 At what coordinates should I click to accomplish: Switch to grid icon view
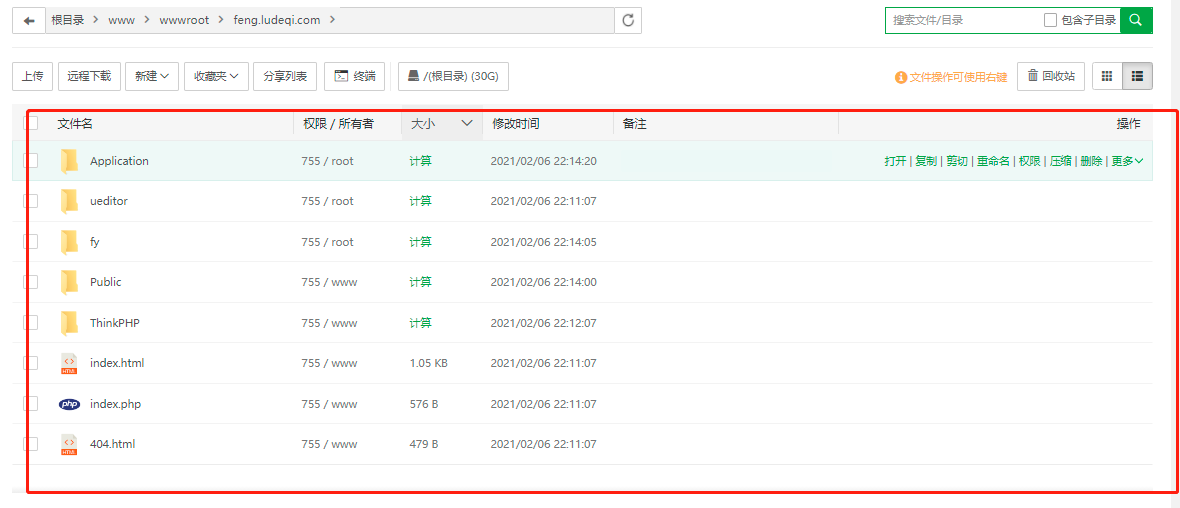pyautogui.click(x=1107, y=76)
